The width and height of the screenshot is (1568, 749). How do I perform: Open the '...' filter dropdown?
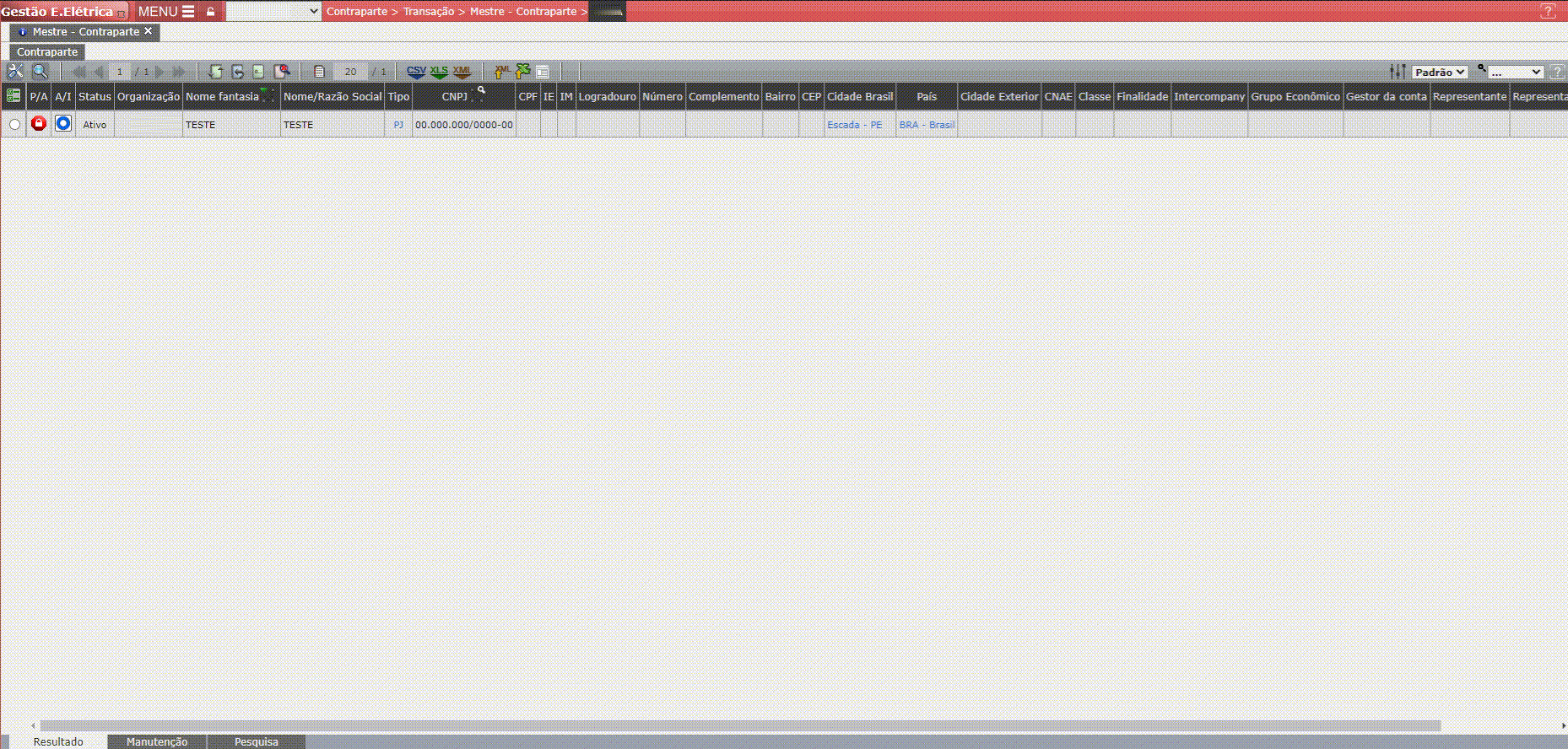[x=1516, y=73]
